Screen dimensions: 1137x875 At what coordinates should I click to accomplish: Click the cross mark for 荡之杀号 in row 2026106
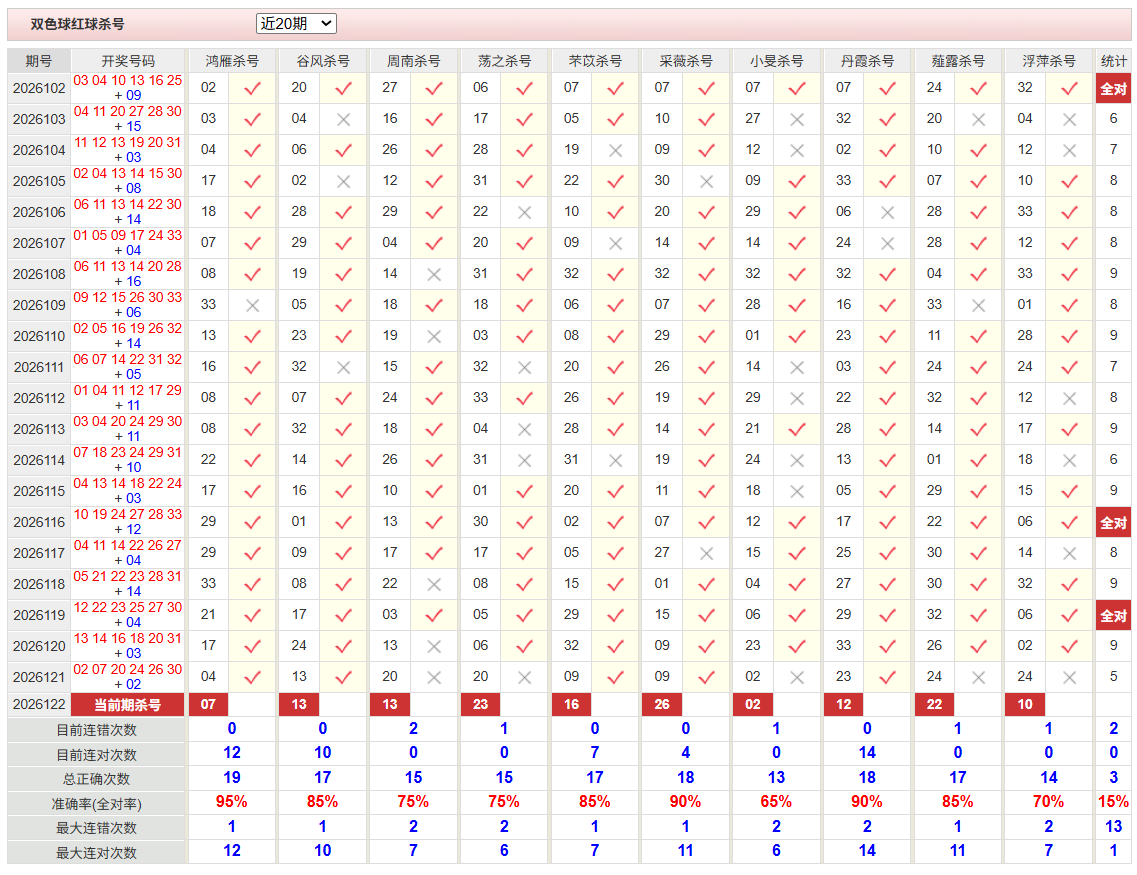point(524,212)
